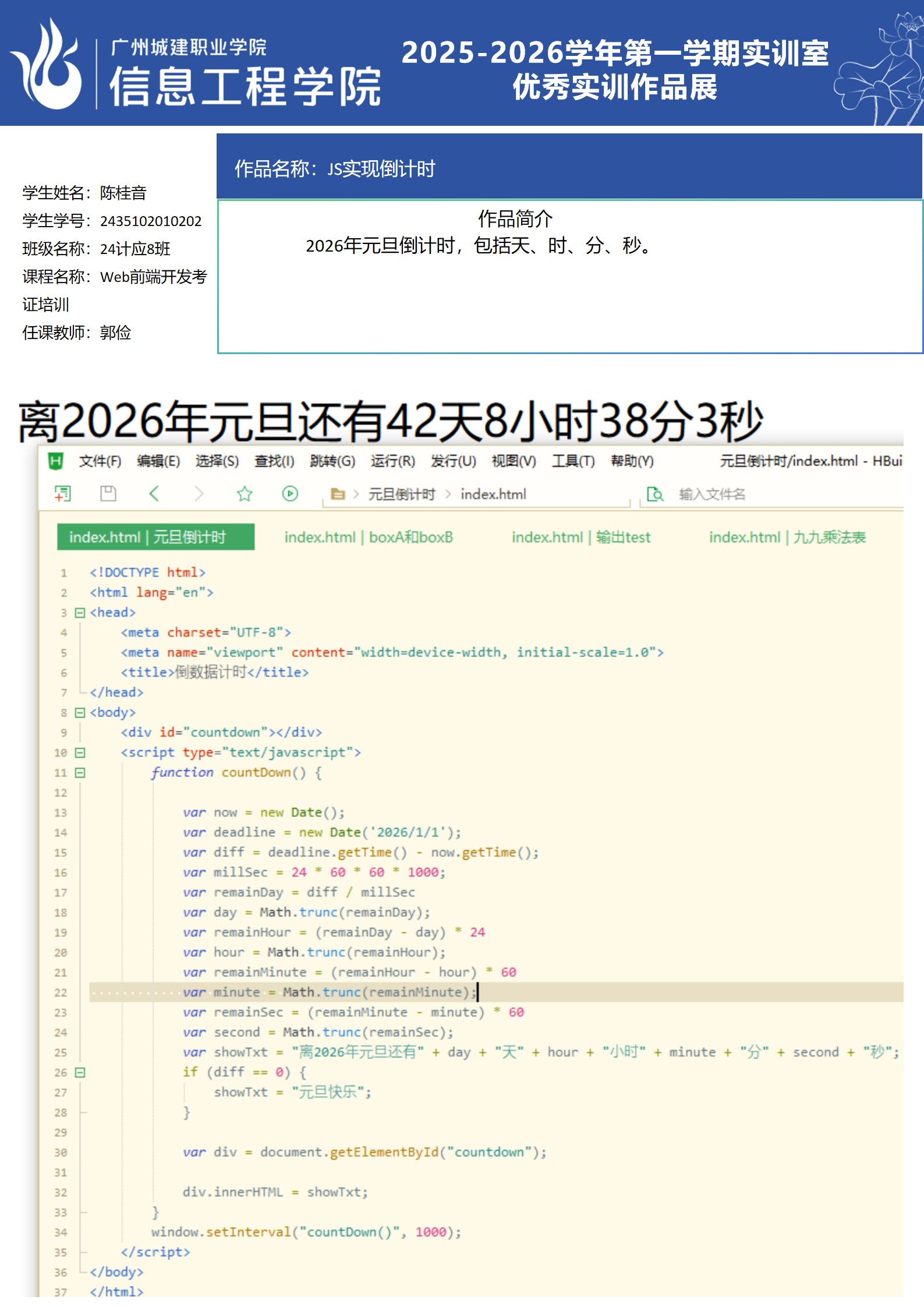The height and width of the screenshot is (1307, 924).
Task: Click the navigate back arrow
Action: coord(154,494)
